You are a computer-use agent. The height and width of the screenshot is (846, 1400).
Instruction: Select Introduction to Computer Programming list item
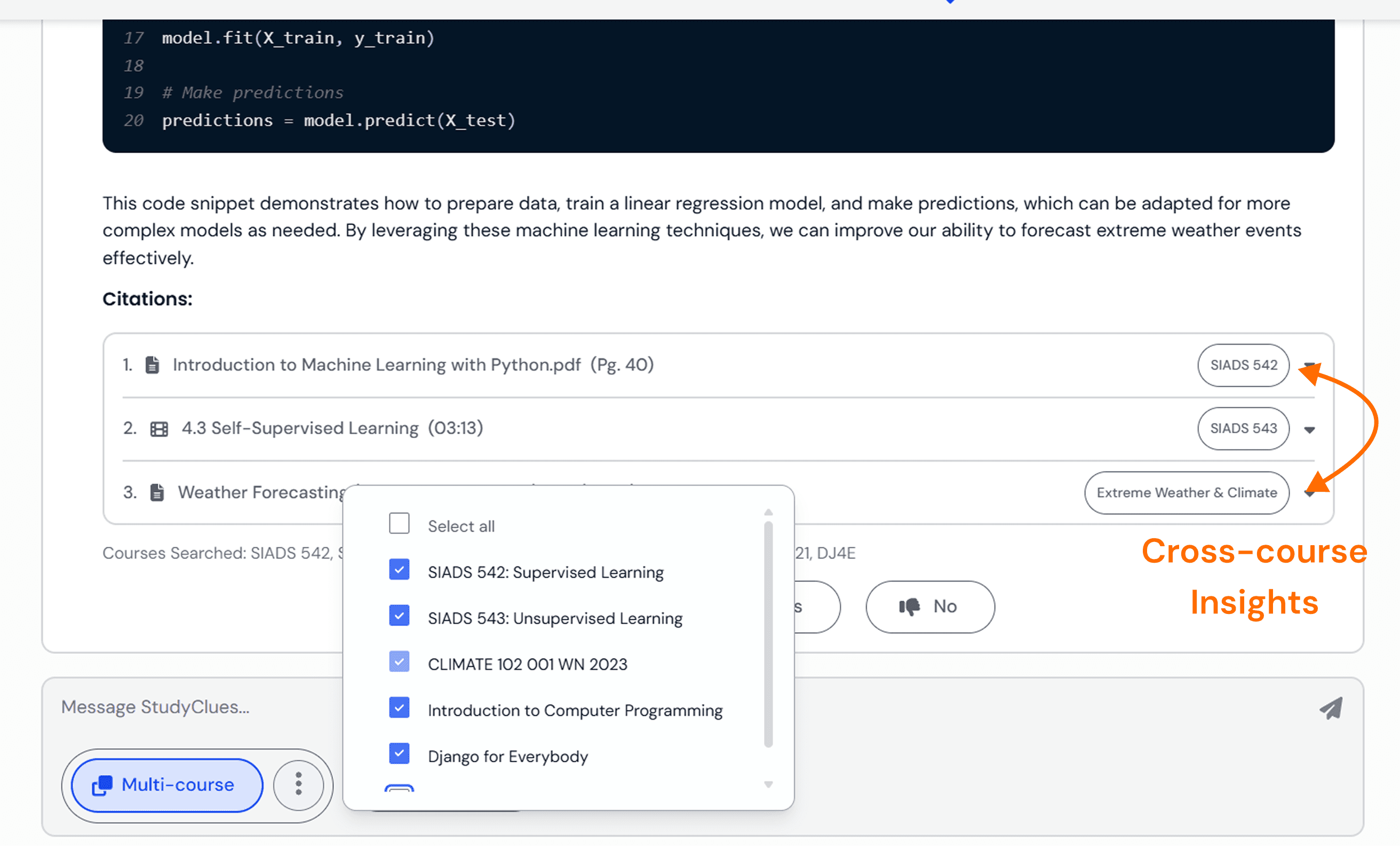pos(575,710)
